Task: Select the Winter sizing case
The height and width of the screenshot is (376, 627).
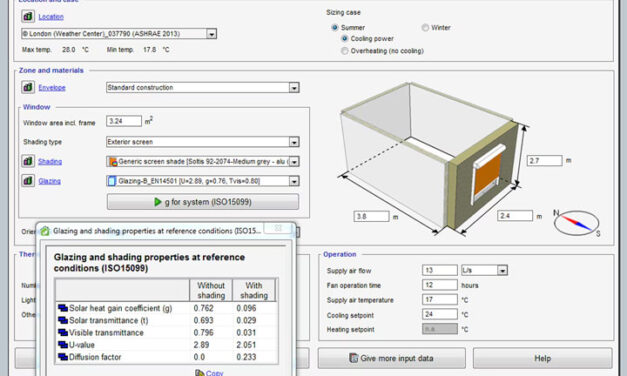Action: 425,27
